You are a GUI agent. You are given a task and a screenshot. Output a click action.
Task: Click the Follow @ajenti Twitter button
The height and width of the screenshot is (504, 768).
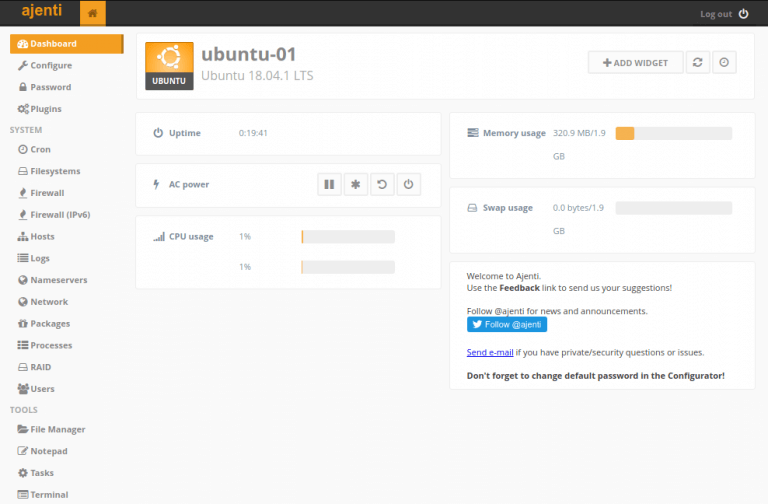[507, 324]
